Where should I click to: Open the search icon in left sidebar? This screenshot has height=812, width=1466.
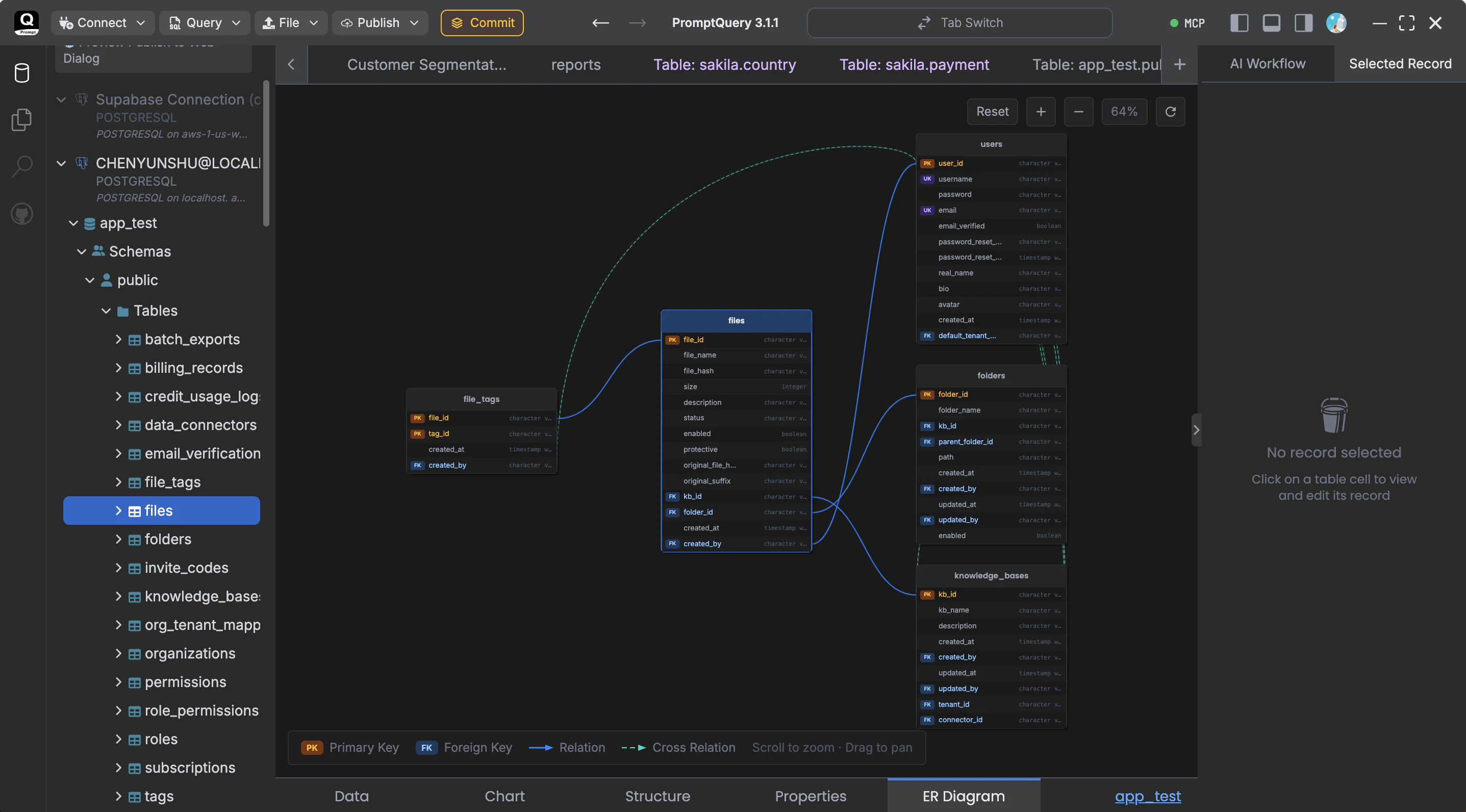tap(21, 166)
